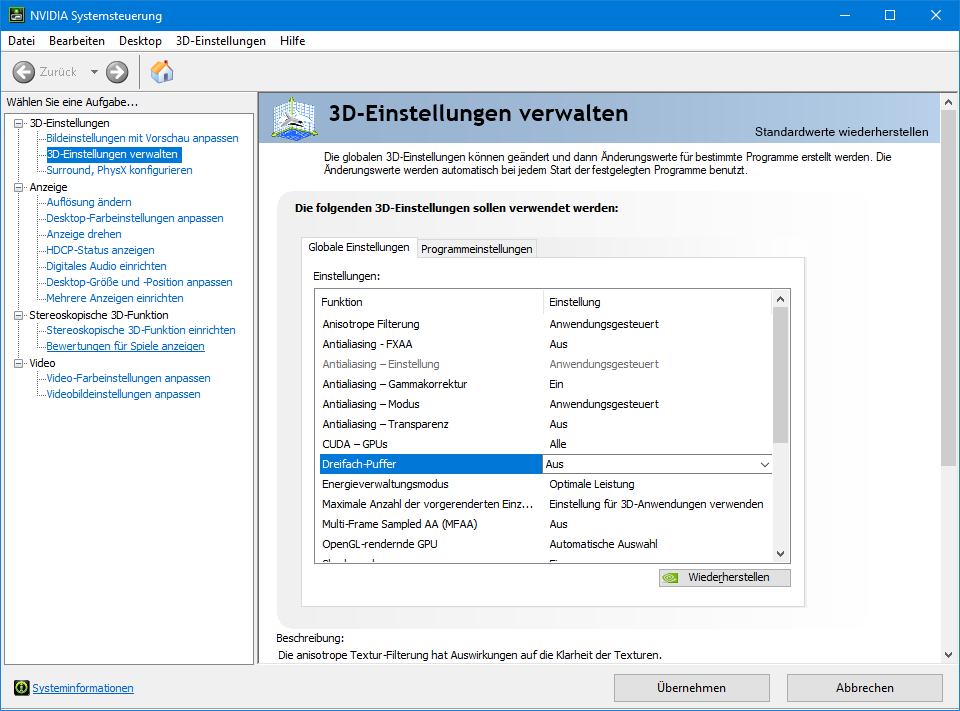Open the Systeminformationen link
The height and width of the screenshot is (711, 960).
coord(83,688)
